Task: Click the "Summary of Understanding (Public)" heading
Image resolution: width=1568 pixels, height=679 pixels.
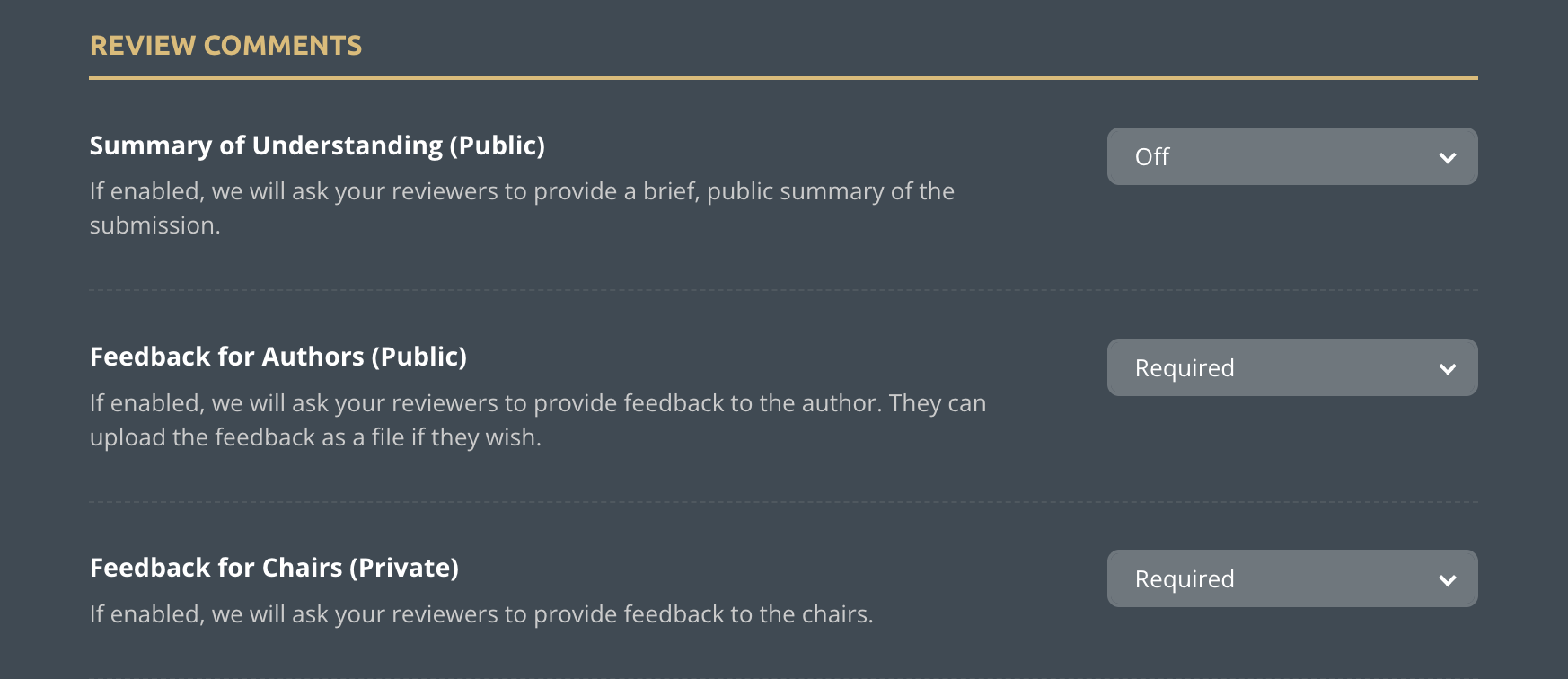Action: 317,145
